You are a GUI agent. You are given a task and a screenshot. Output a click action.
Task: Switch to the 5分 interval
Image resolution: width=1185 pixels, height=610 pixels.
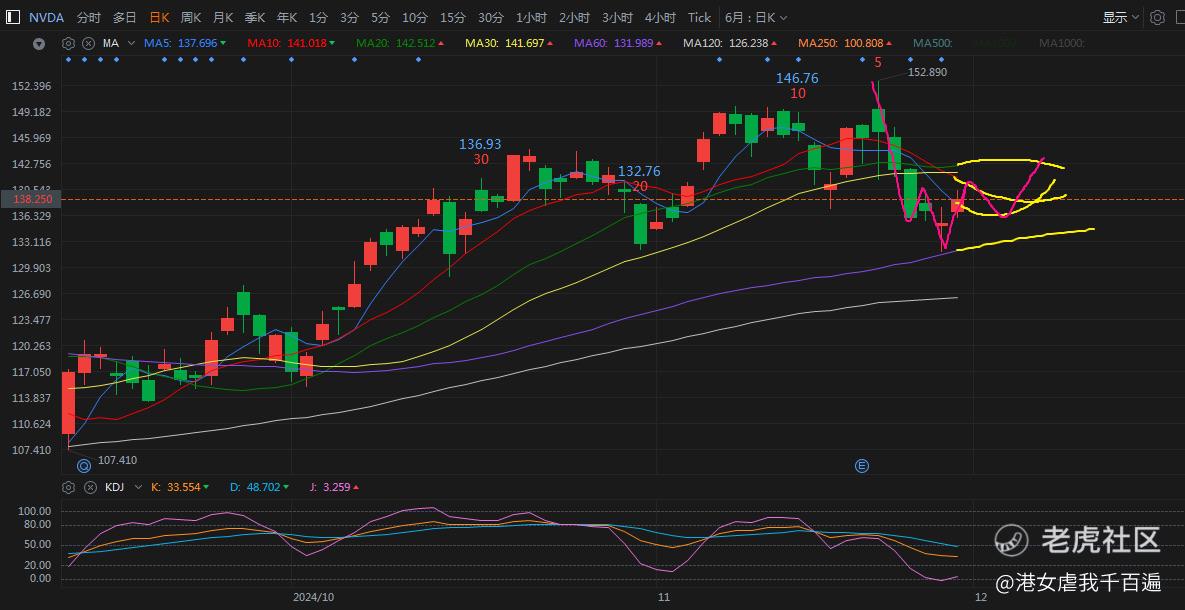point(380,17)
